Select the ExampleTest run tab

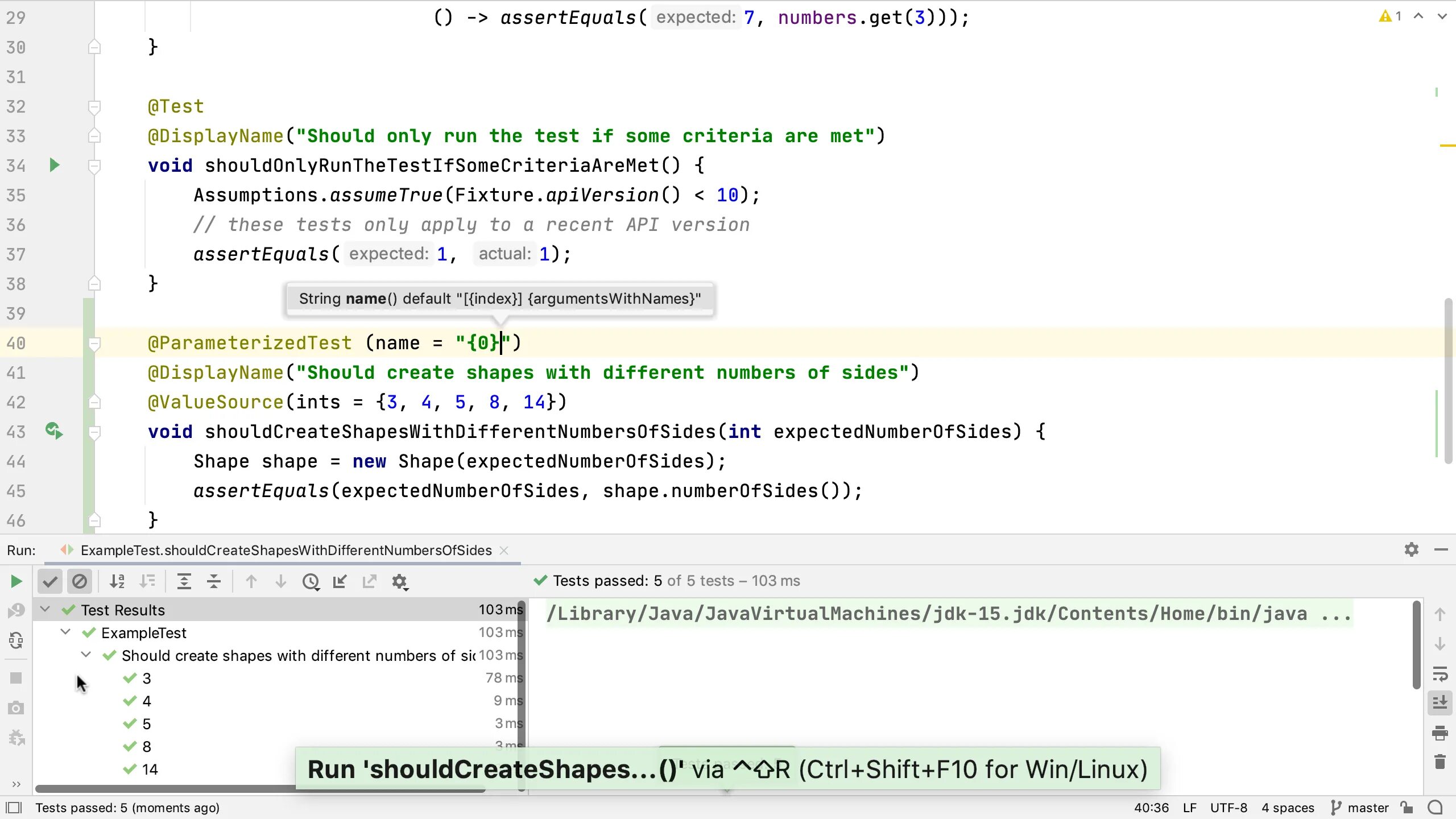point(286,550)
